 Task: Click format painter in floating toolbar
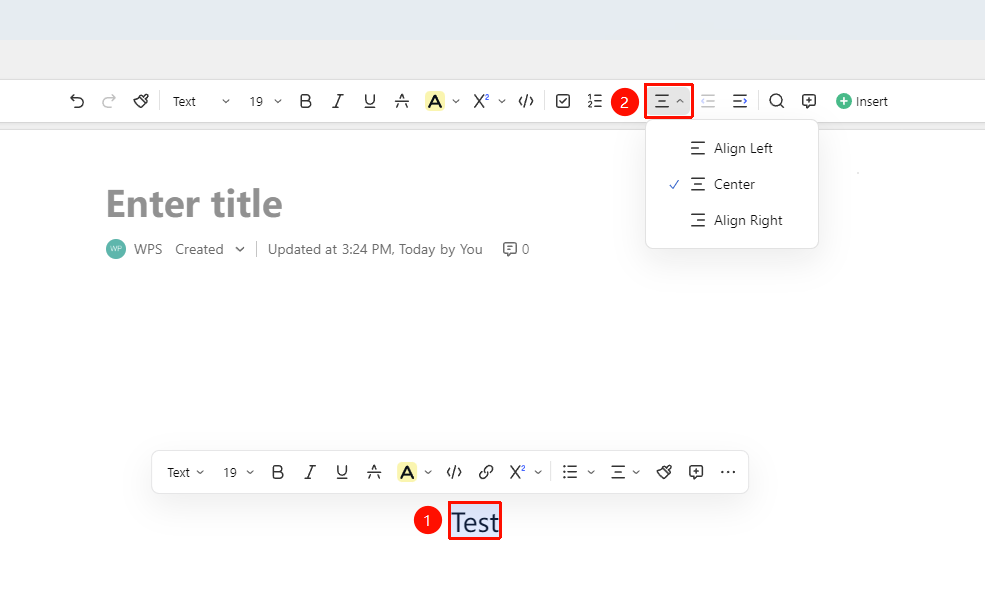664,472
